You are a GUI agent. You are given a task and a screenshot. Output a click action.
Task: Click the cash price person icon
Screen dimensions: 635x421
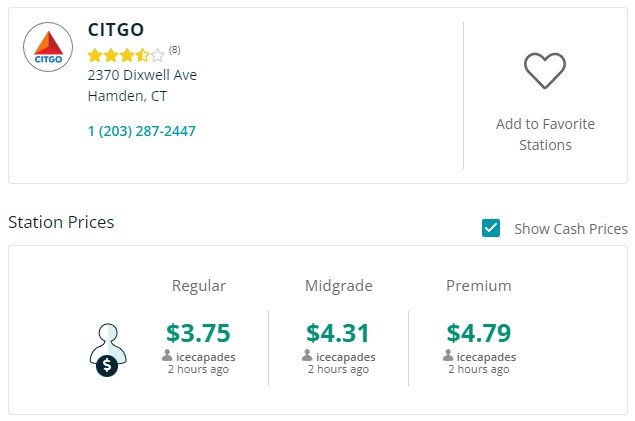108,350
